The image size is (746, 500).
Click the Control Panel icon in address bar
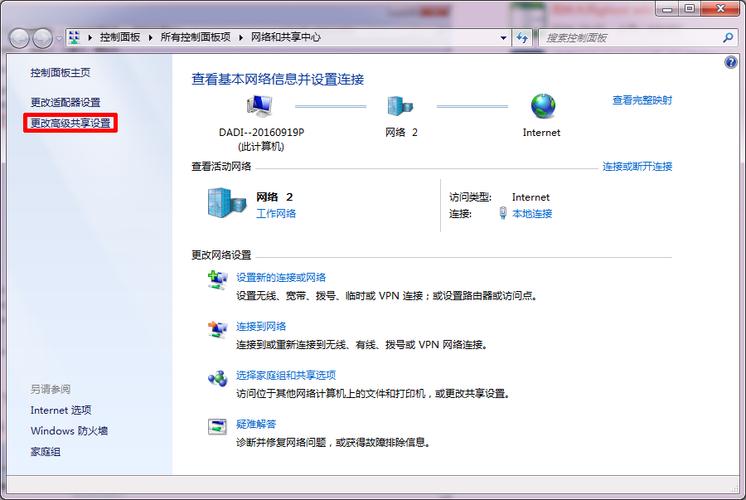[74, 38]
